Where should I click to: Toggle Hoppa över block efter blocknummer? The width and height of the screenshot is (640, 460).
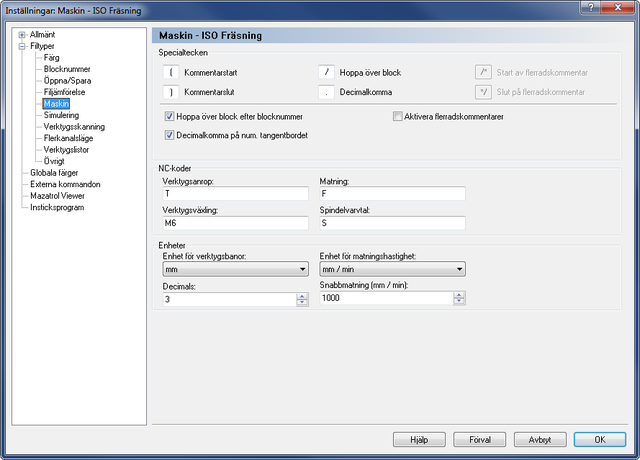click(169, 116)
